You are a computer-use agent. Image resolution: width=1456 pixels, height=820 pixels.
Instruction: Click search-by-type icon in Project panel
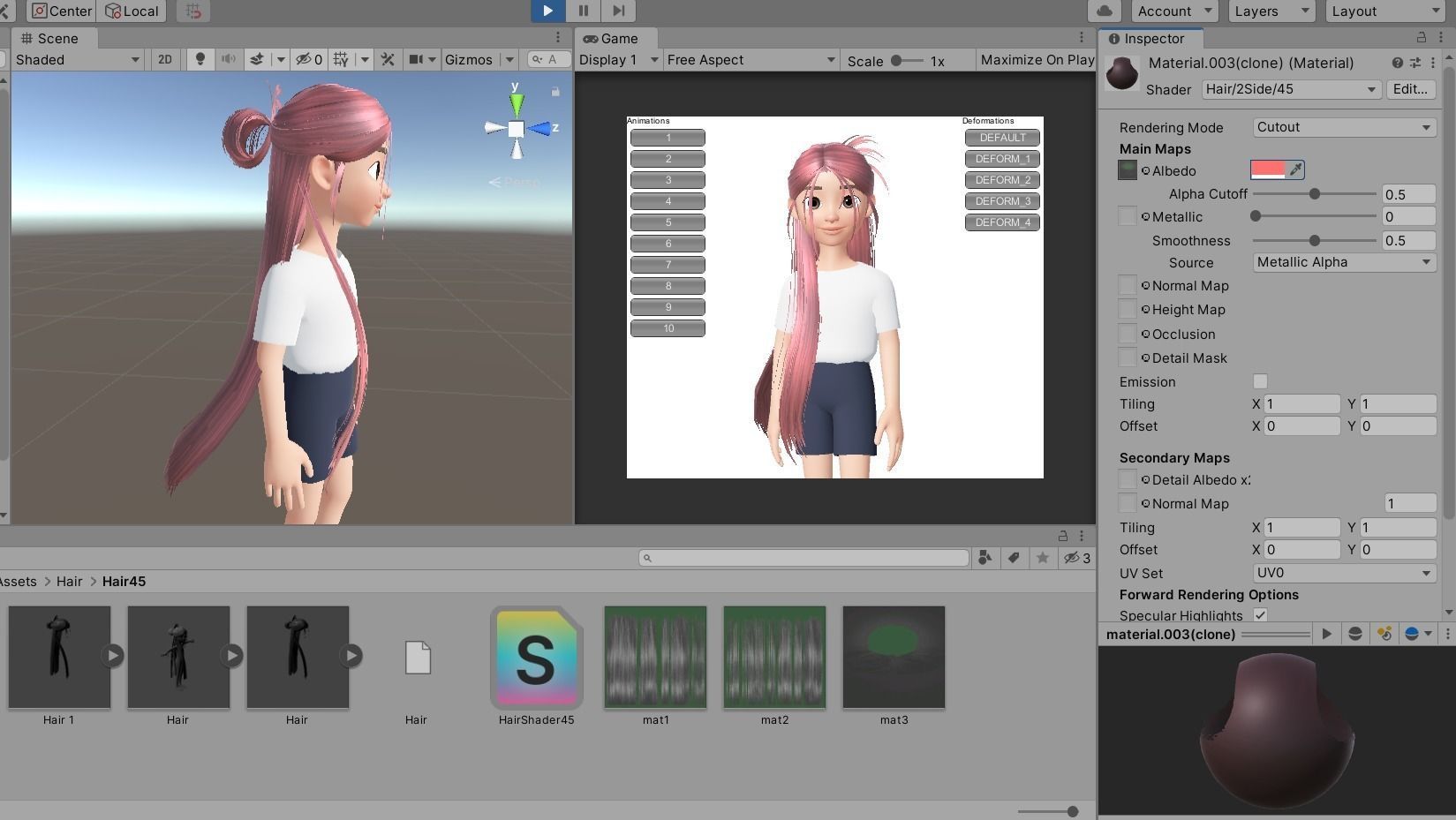click(984, 558)
